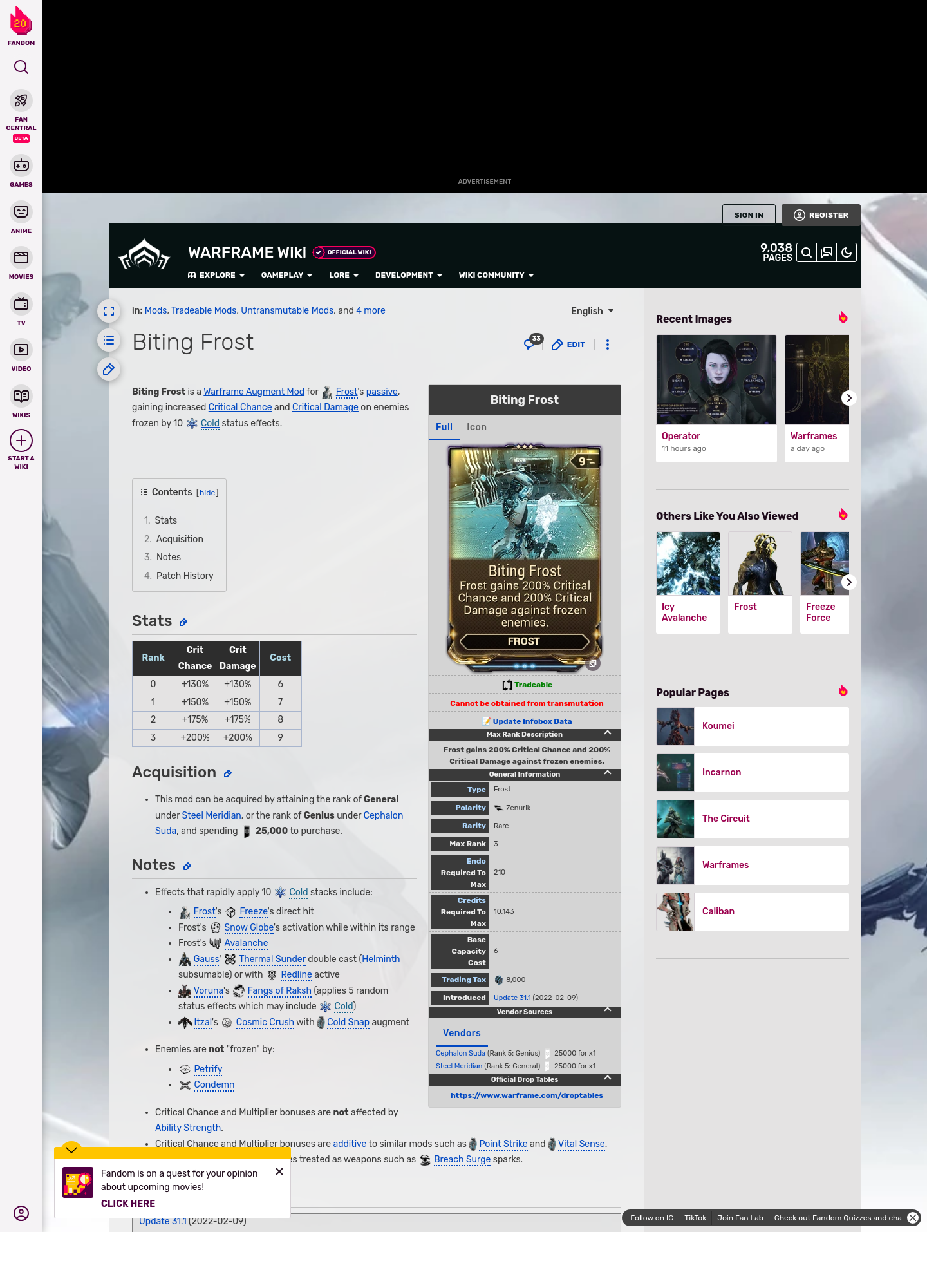Image resolution: width=927 pixels, height=1288 pixels.
Task: Open the Icy Avalanche thumbnail card
Action: (x=688, y=582)
